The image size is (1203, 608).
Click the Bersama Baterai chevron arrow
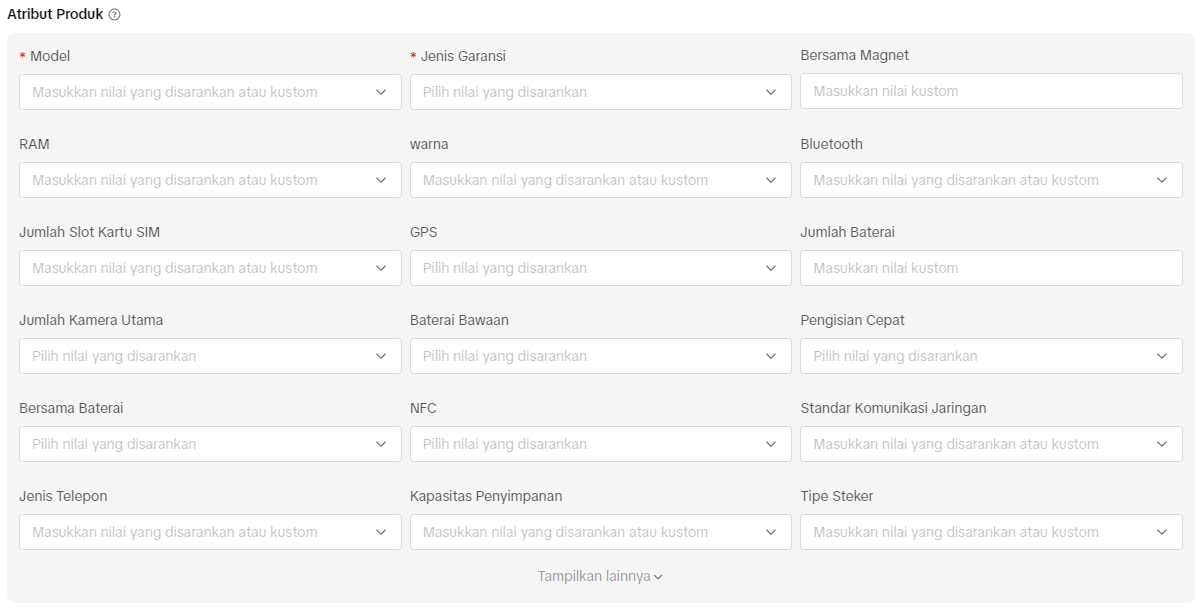pos(381,444)
